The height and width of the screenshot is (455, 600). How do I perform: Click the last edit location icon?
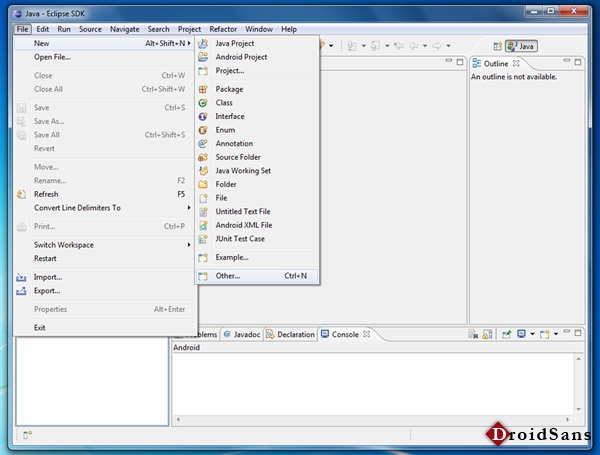coord(399,46)
